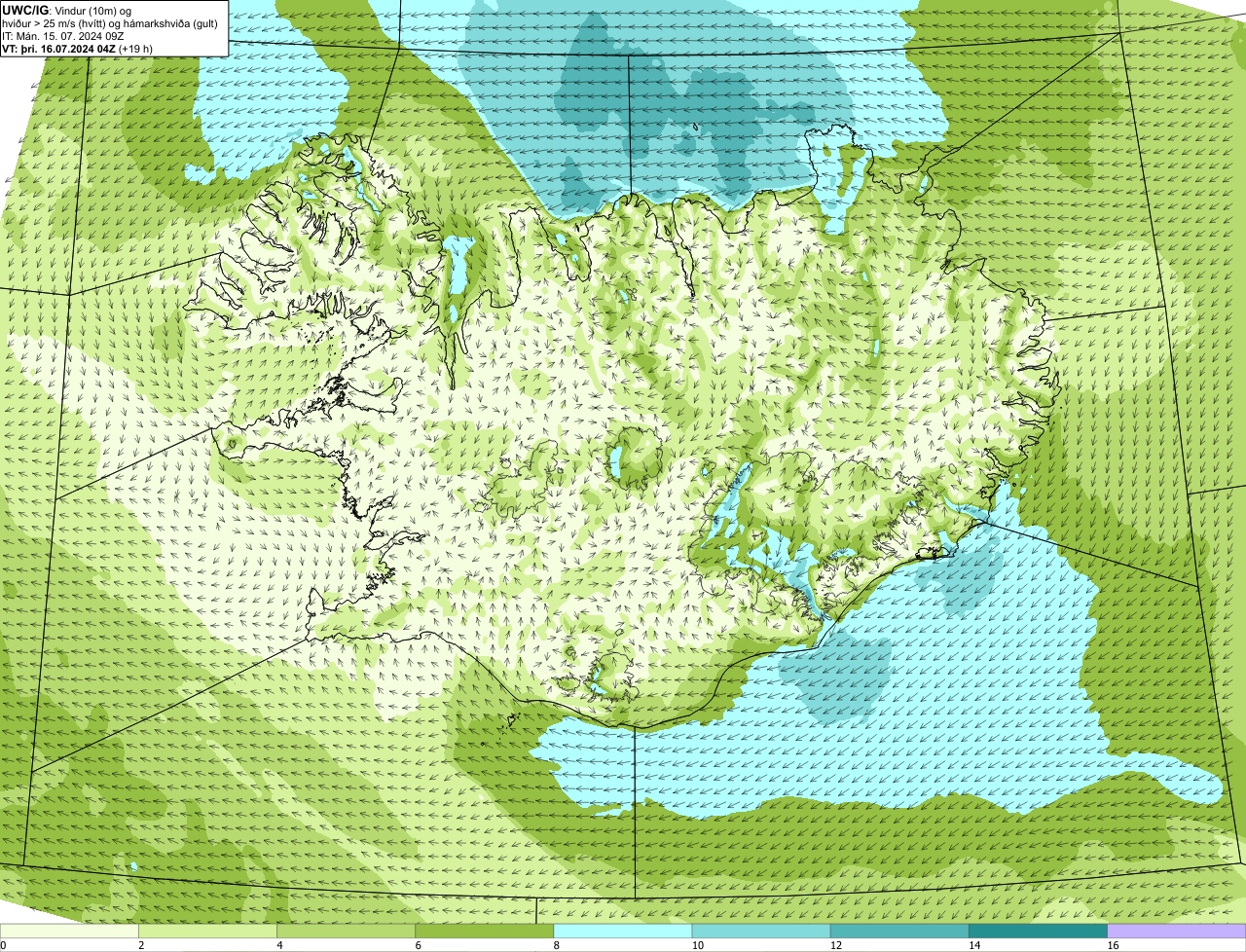Viewport: 1246px width, 952px height.
Task: Click the scale label "2"
Action: (x=141, y=945)
